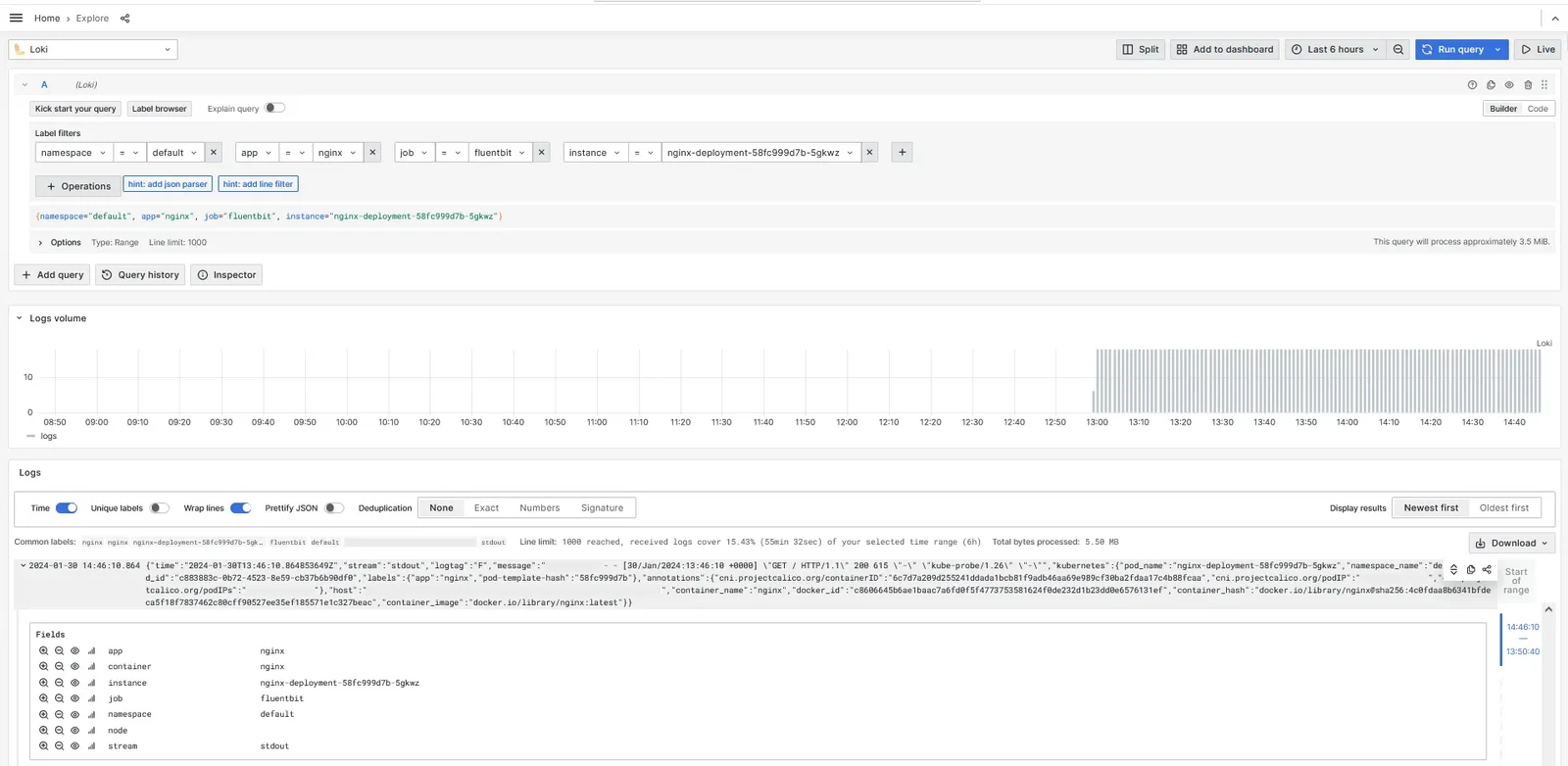Screen dimensions: 1568x766
Task: Display results Oldest first
Action: 1504,508
